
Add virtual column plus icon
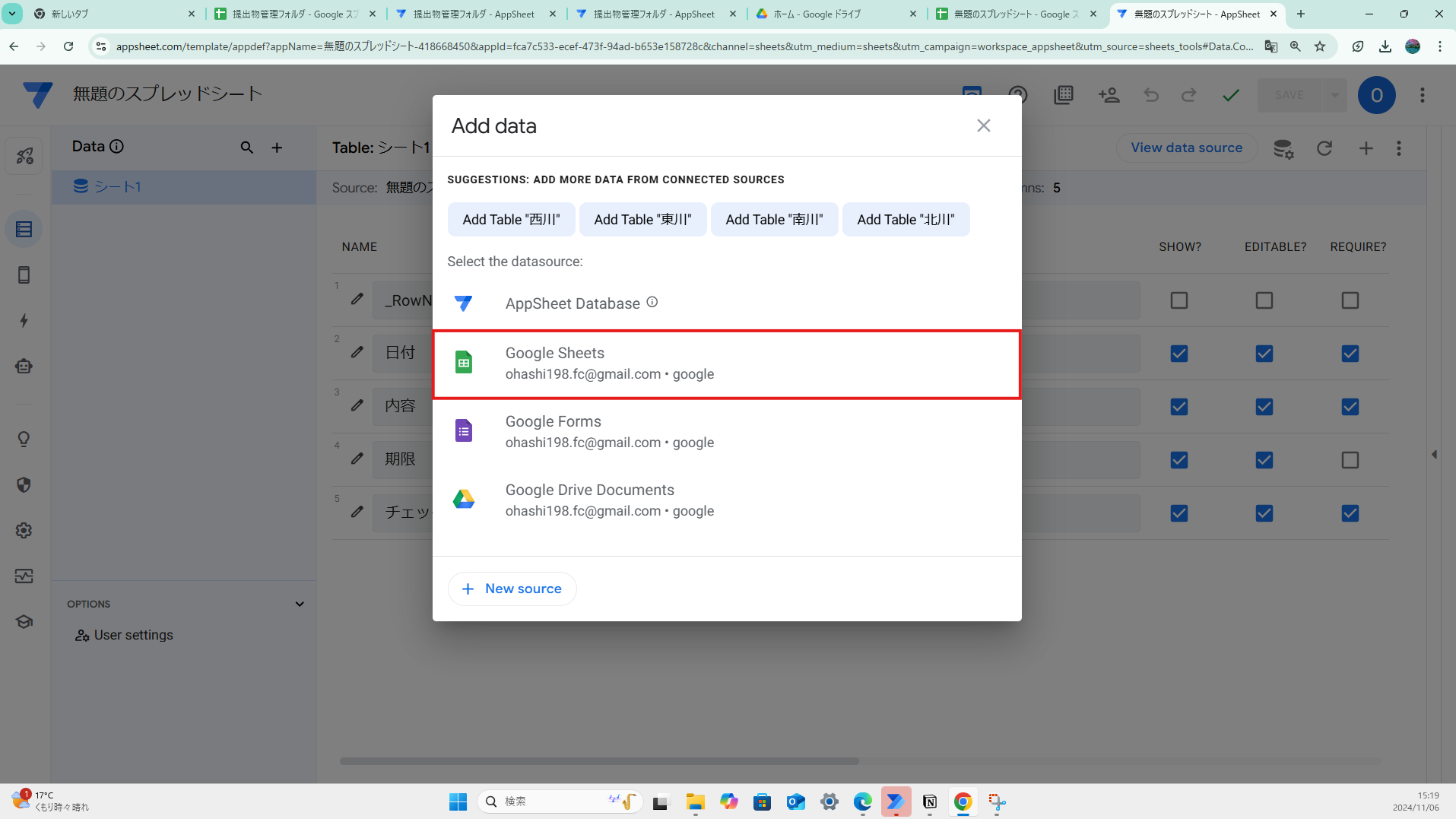[1366, 148]
